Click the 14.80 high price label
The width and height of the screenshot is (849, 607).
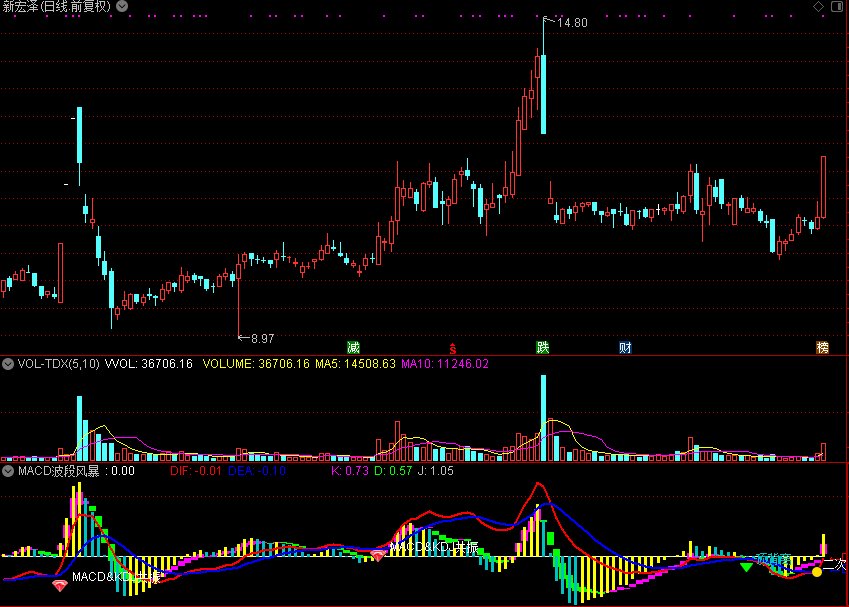[572, 23]
